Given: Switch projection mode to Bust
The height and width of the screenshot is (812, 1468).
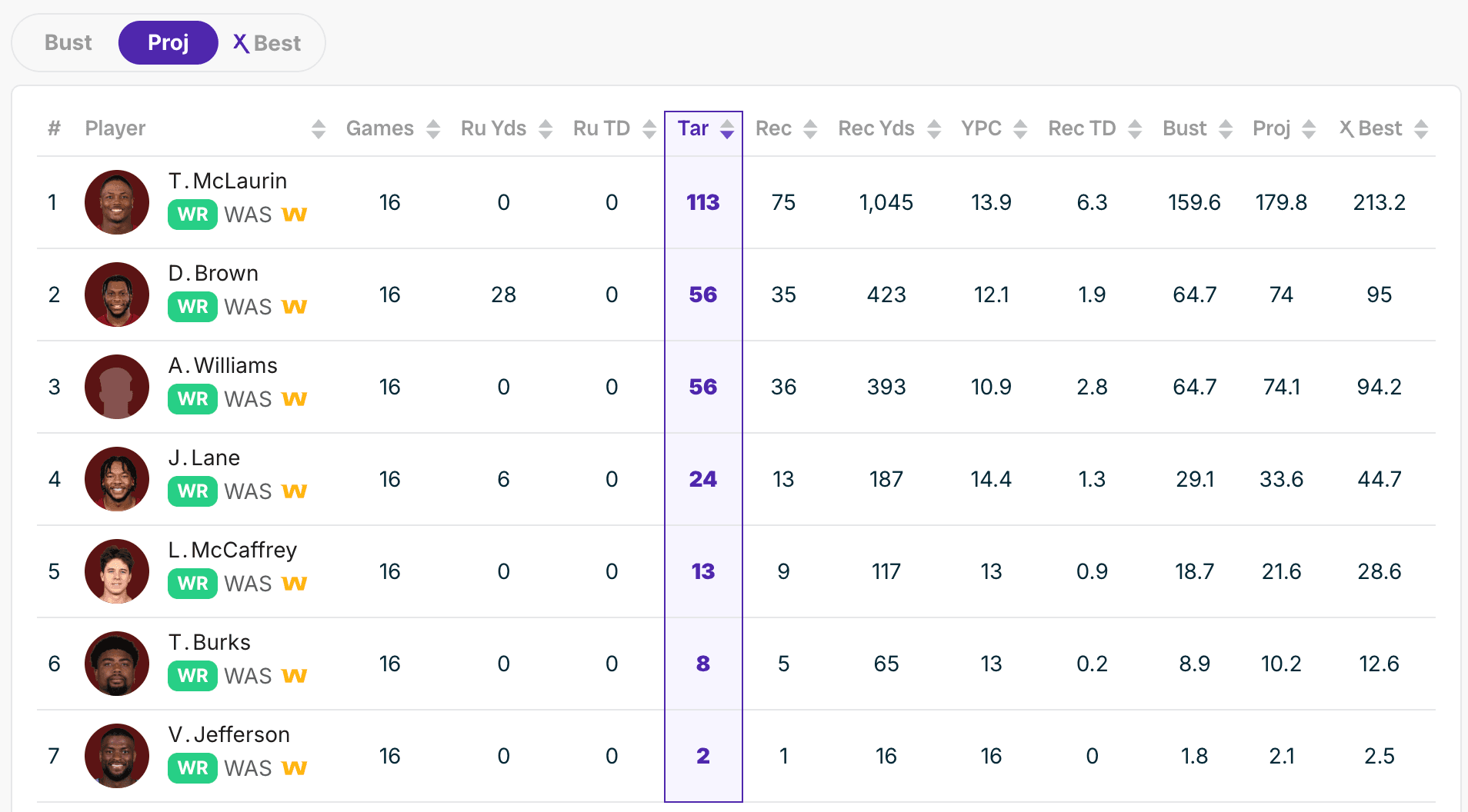Looking at the screenshot, I should coord(68,43).
